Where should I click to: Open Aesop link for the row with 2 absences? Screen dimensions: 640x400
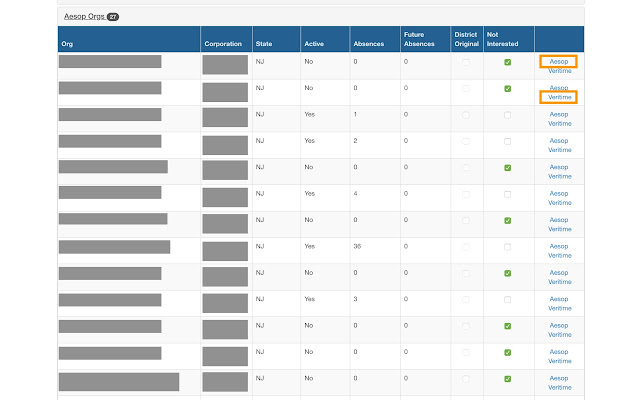(x=559, y=141)
